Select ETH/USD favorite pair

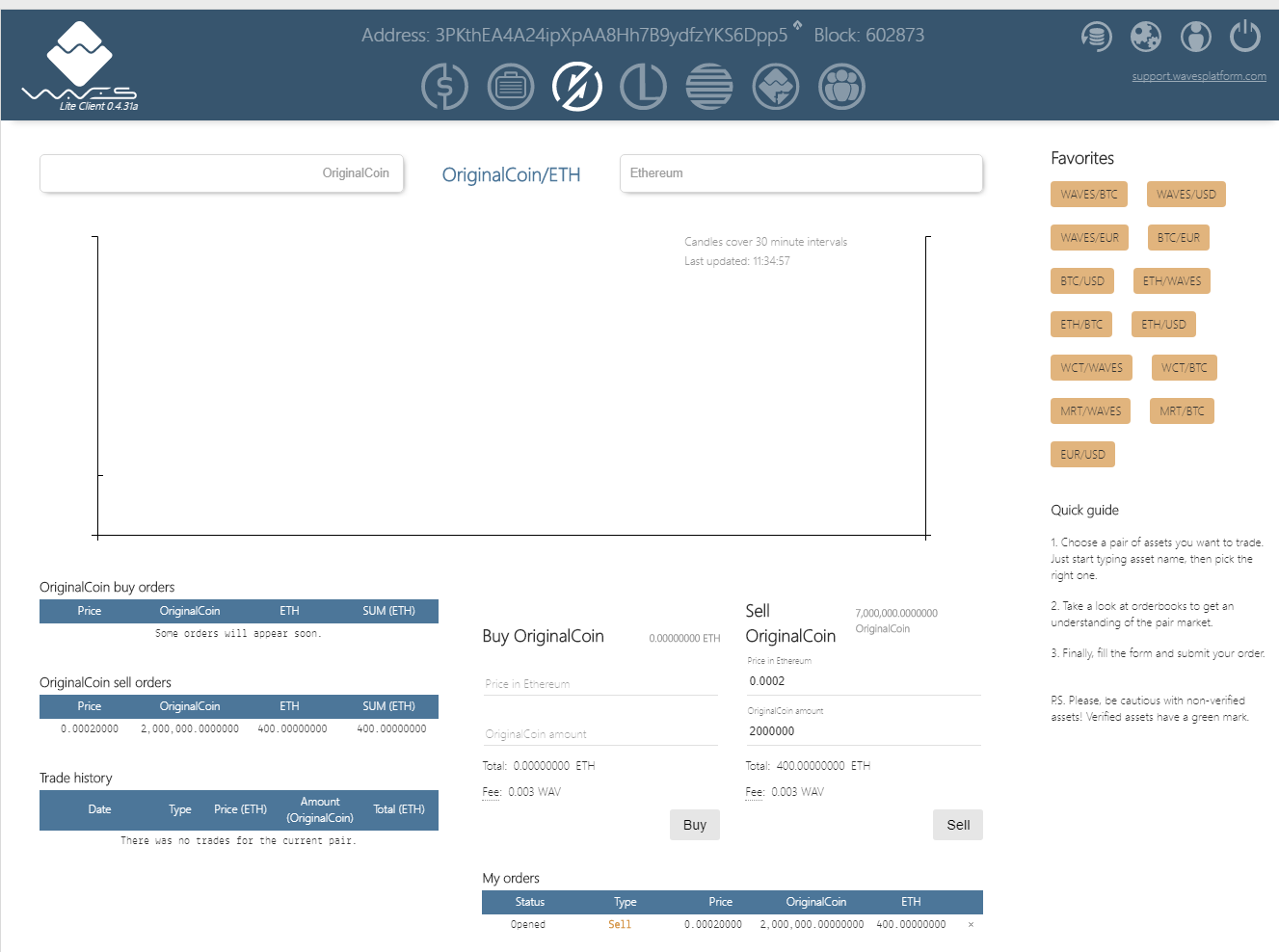(1163, 325)
